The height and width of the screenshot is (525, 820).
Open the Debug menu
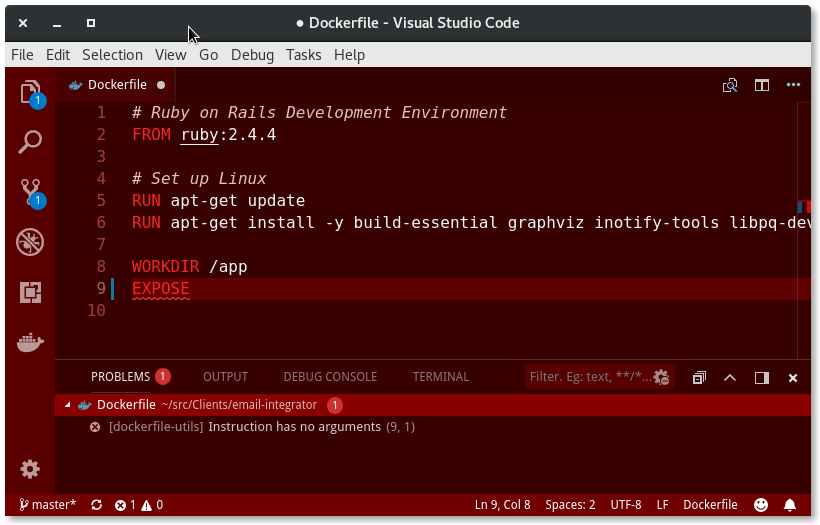[x=252, y=55]
